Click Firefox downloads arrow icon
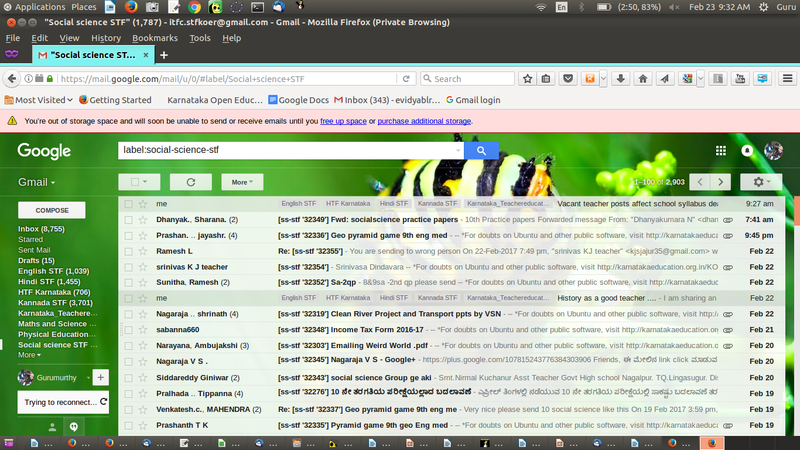Screen dimensions: 800x450 [620, 79]
